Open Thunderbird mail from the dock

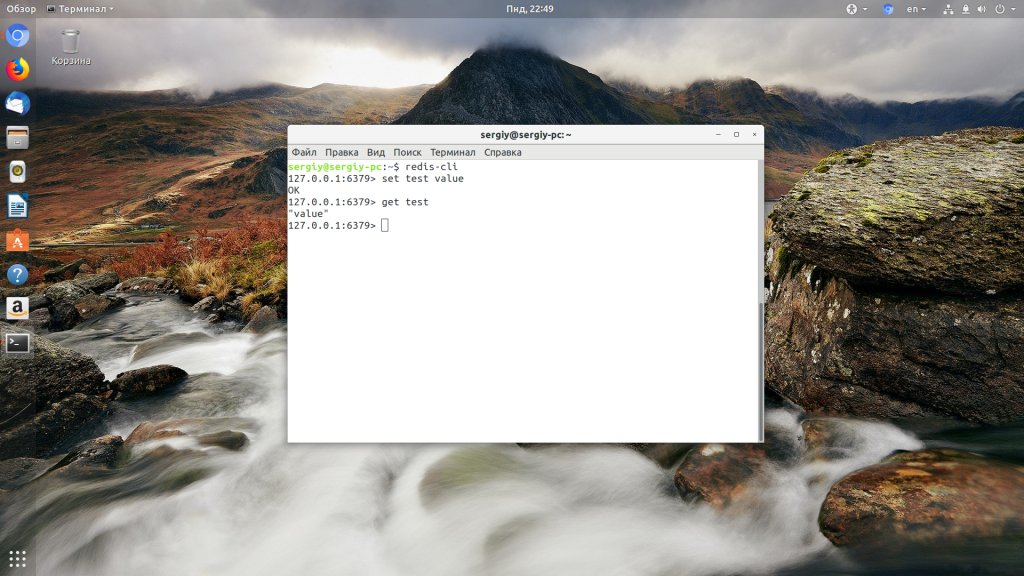coord(18,104)
